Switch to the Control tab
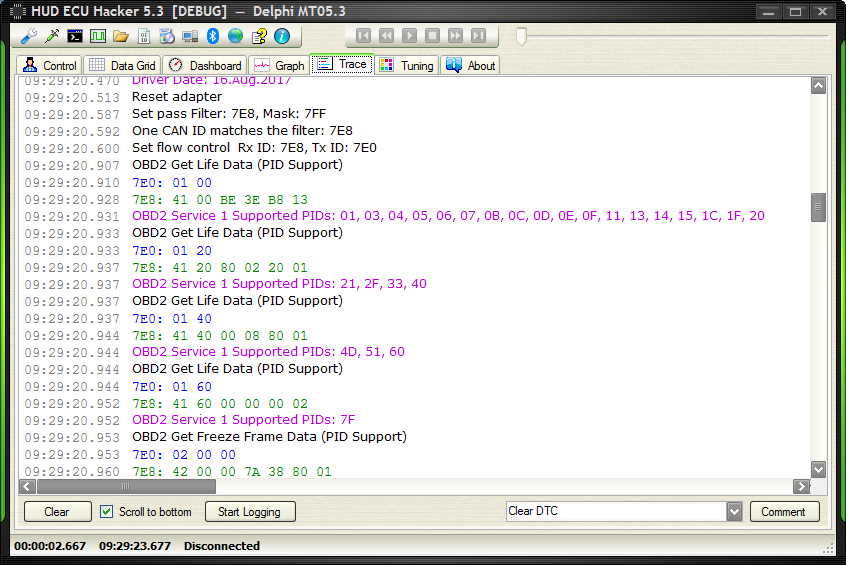 click(x=49, y=65)
